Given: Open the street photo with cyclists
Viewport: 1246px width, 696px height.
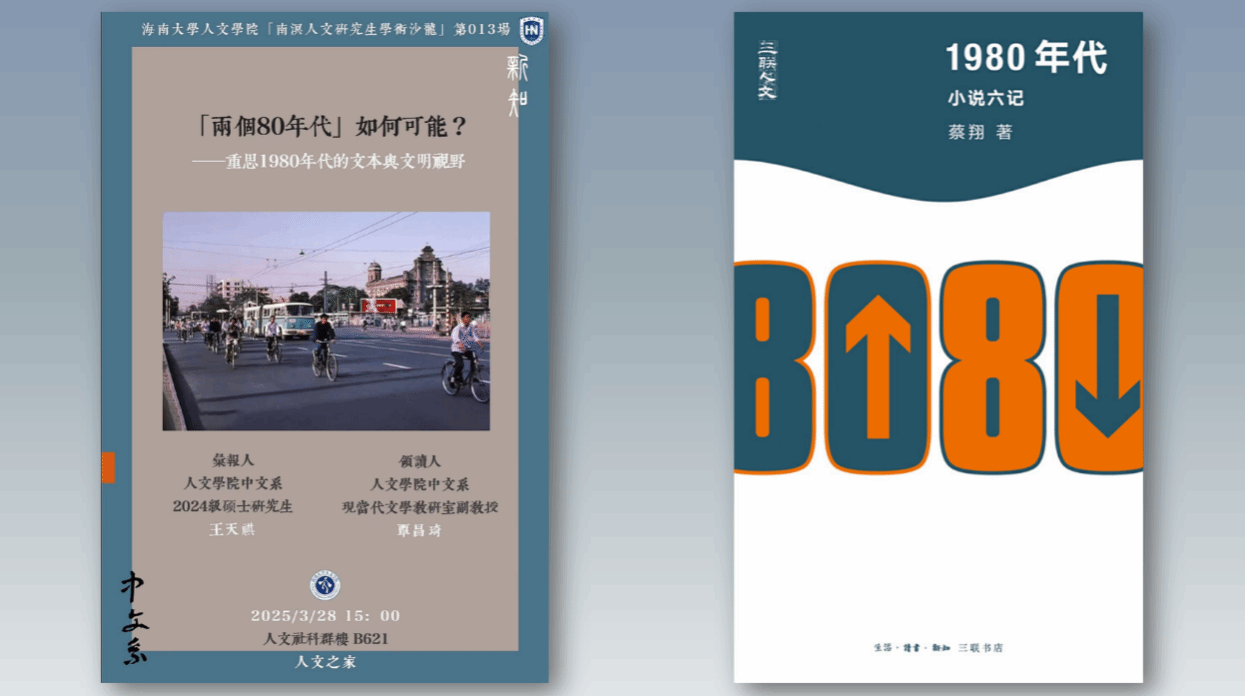Looking at the screenshot, I should pyautogui.click(x=326, y=320).
